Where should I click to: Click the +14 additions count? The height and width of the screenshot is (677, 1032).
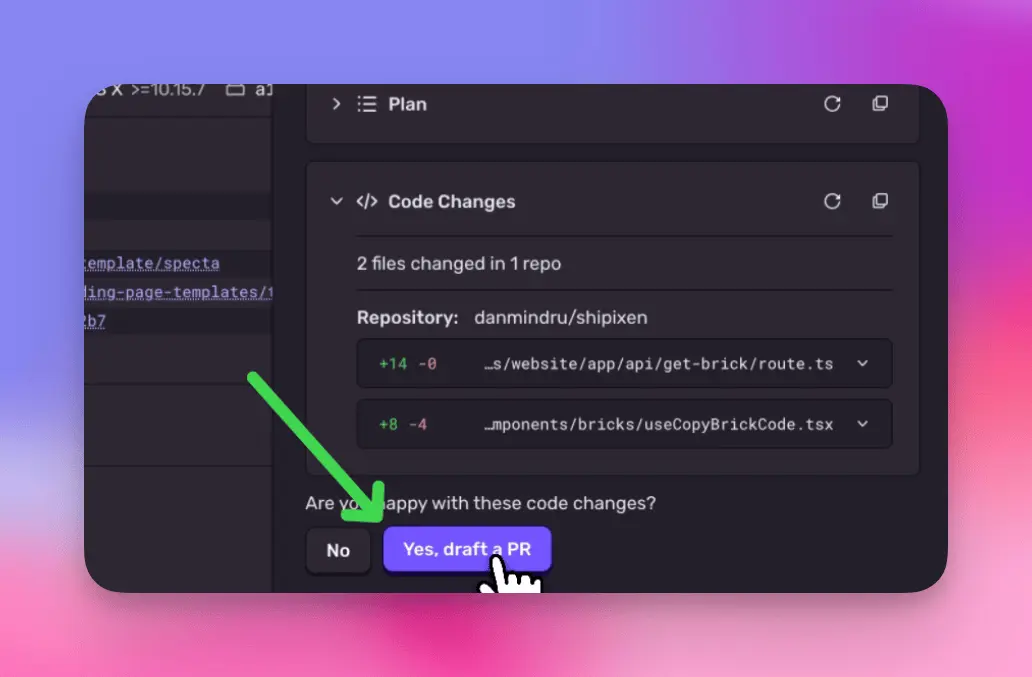click(x=393, y=364)
